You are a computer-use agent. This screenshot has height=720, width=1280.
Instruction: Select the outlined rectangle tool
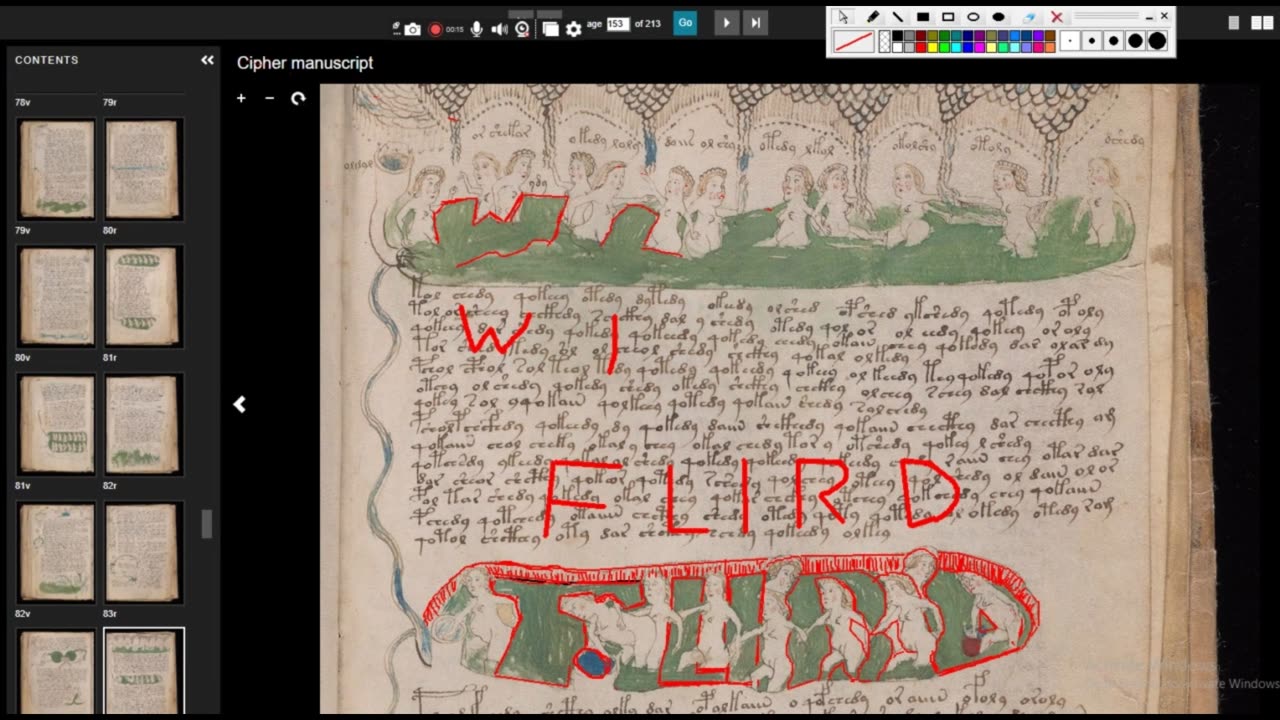tap(948, 17)
